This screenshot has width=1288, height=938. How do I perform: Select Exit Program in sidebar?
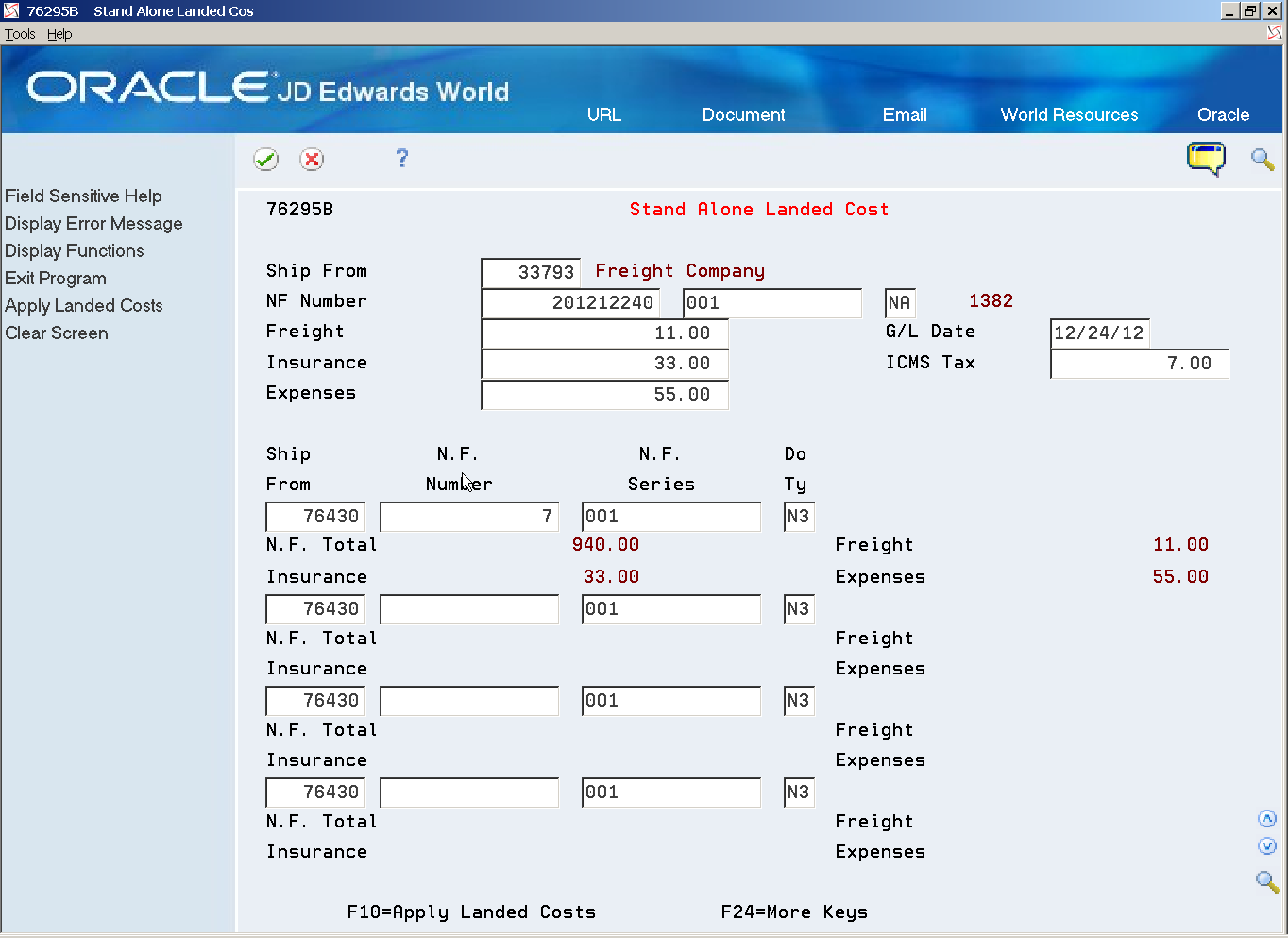[56, 278]
